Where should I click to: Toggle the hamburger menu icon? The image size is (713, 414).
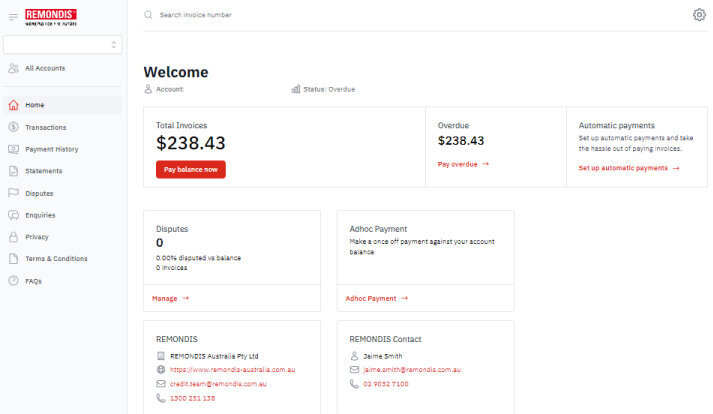point(13,17)
